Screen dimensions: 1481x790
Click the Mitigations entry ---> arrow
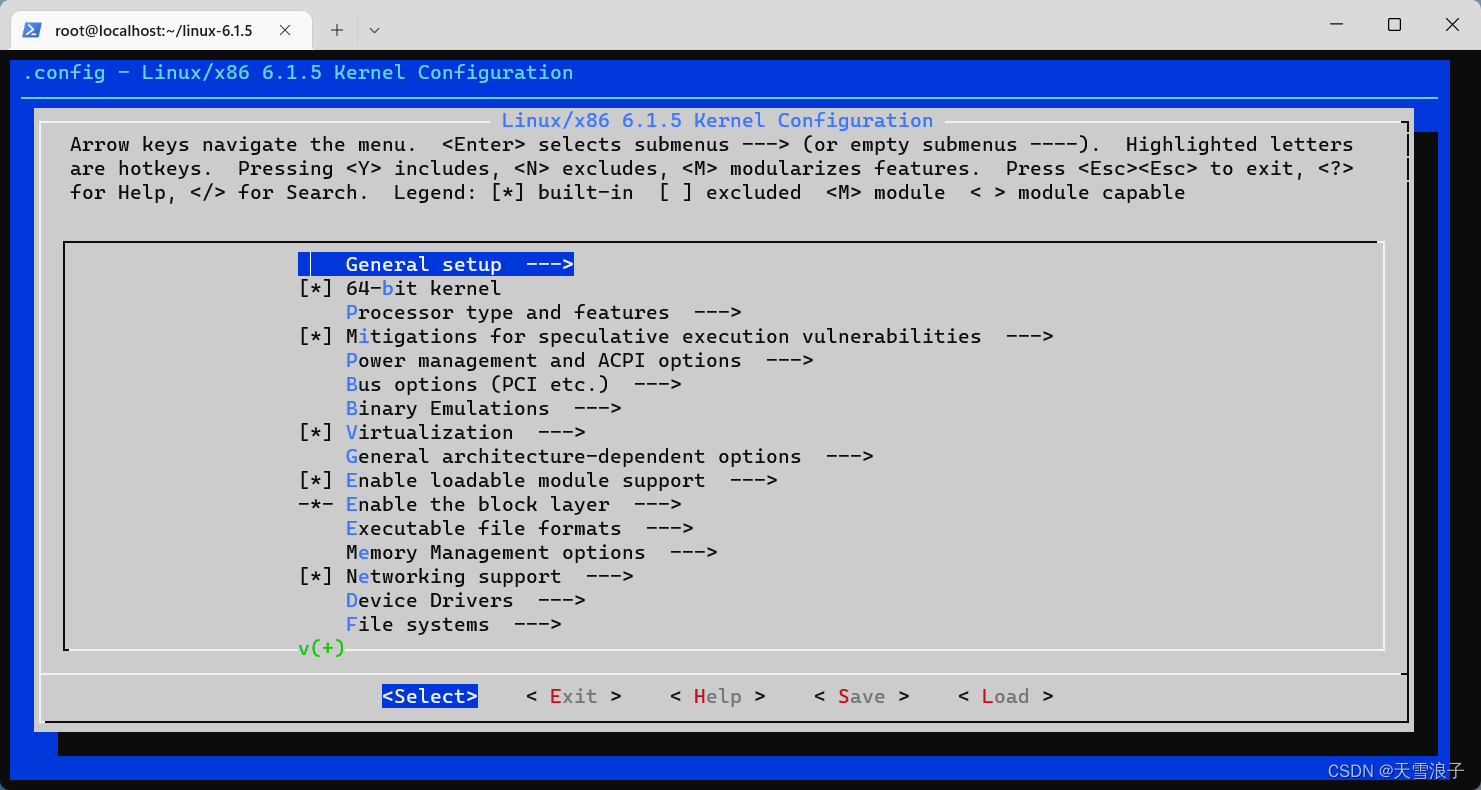coord(1029,336)
